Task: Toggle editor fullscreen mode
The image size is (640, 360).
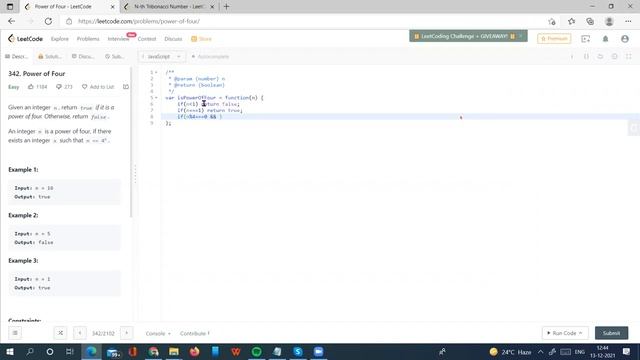Action: (x=629, y=56)
